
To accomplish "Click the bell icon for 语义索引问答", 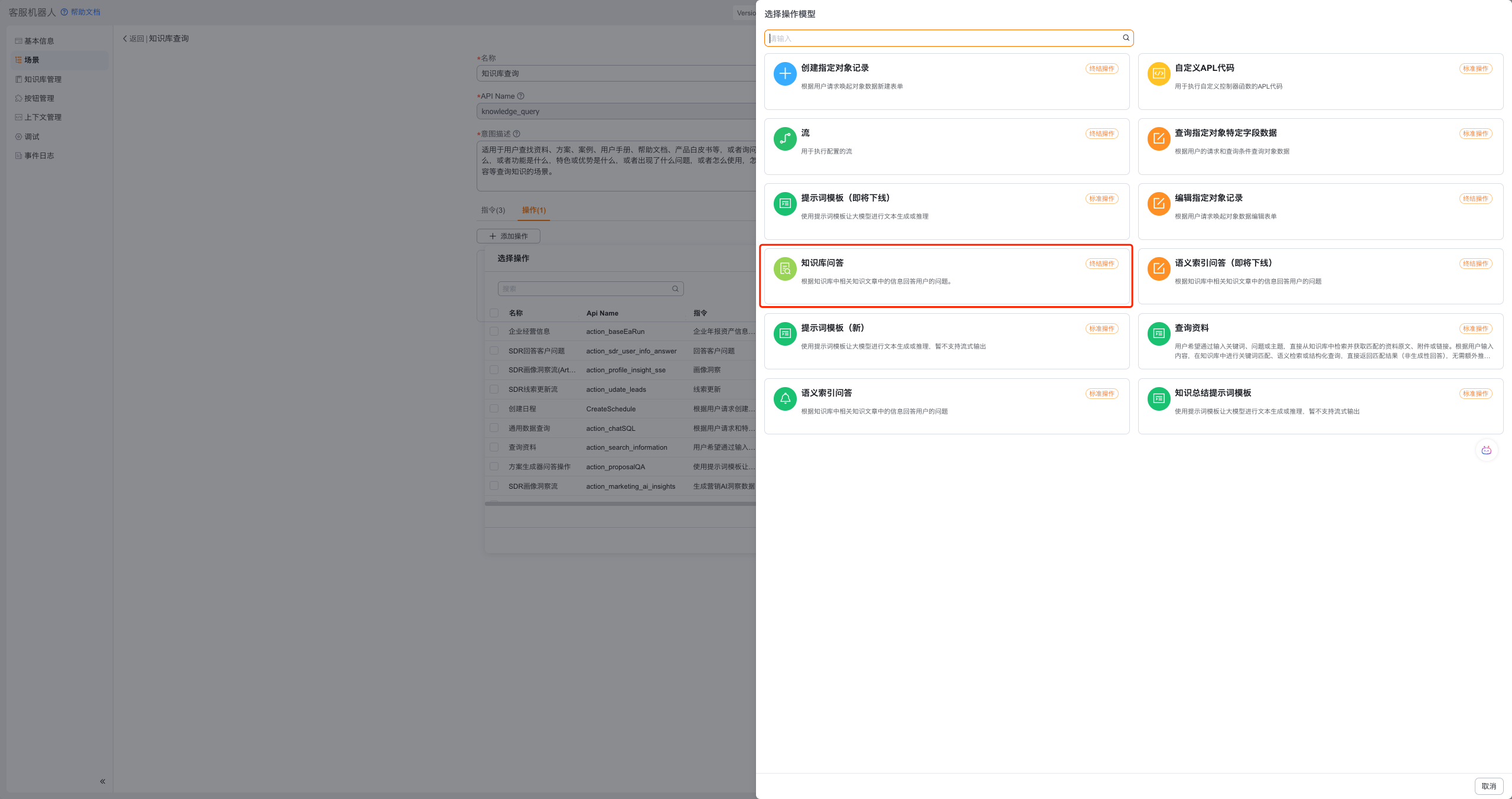I will 785,399.
